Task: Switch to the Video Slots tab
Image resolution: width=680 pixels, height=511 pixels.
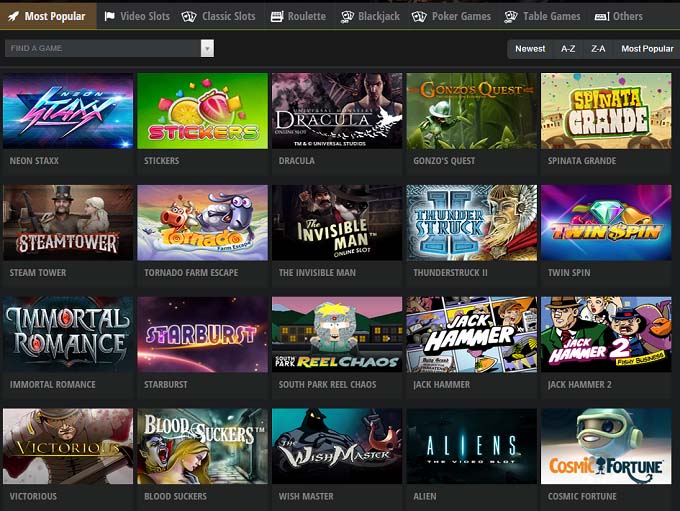Action: (x=137, y=16)
